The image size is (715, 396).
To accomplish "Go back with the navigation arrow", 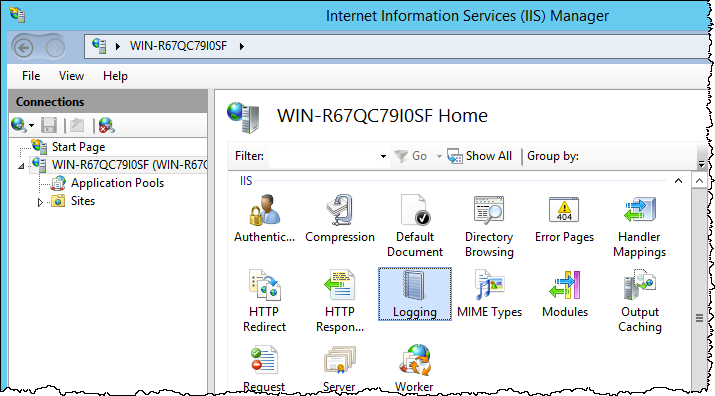I will coord(23,47).
